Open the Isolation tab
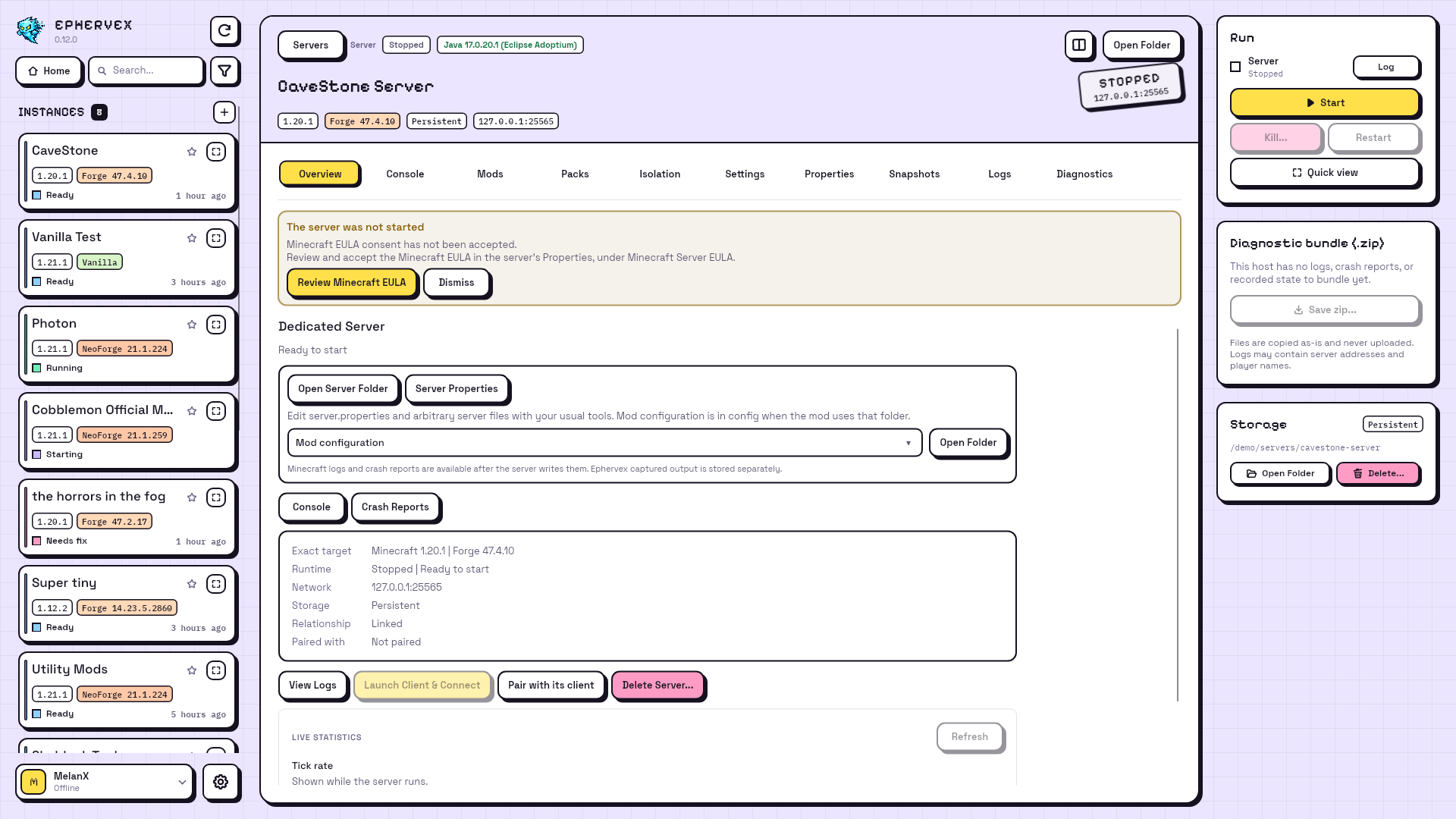1456x819 pixels. pos(660,174)
